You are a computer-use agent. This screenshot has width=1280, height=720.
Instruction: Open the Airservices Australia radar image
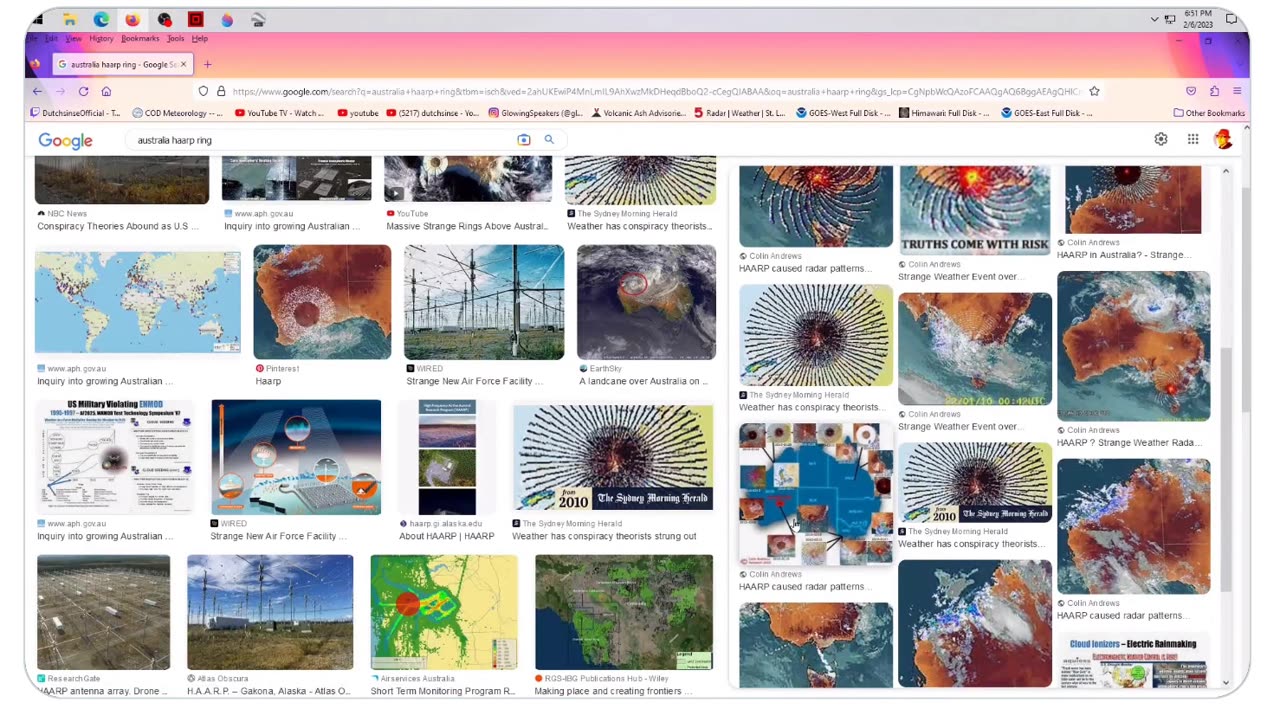pyautogui.click(x=444, y=612)
